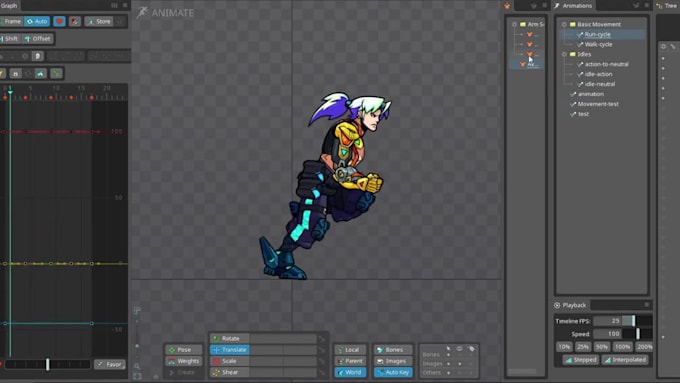This screenshot has width=680, height=383.
Task: Click the Favor button
Action: pyautogui.click(x=110, y=364)
